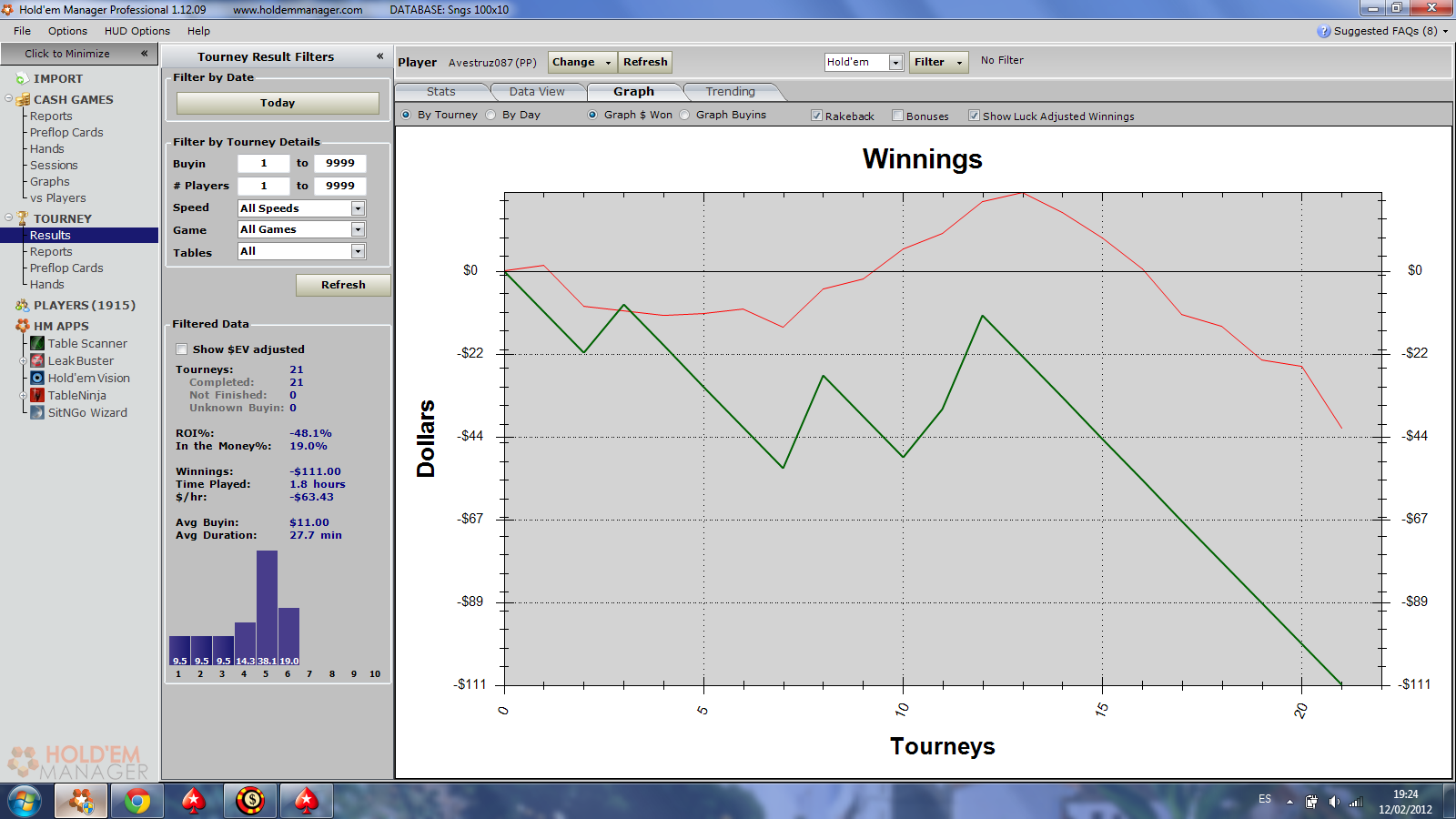Open the Filter dropdown button
Viewport: 1456px width, 819px height.
coord(938,62)
